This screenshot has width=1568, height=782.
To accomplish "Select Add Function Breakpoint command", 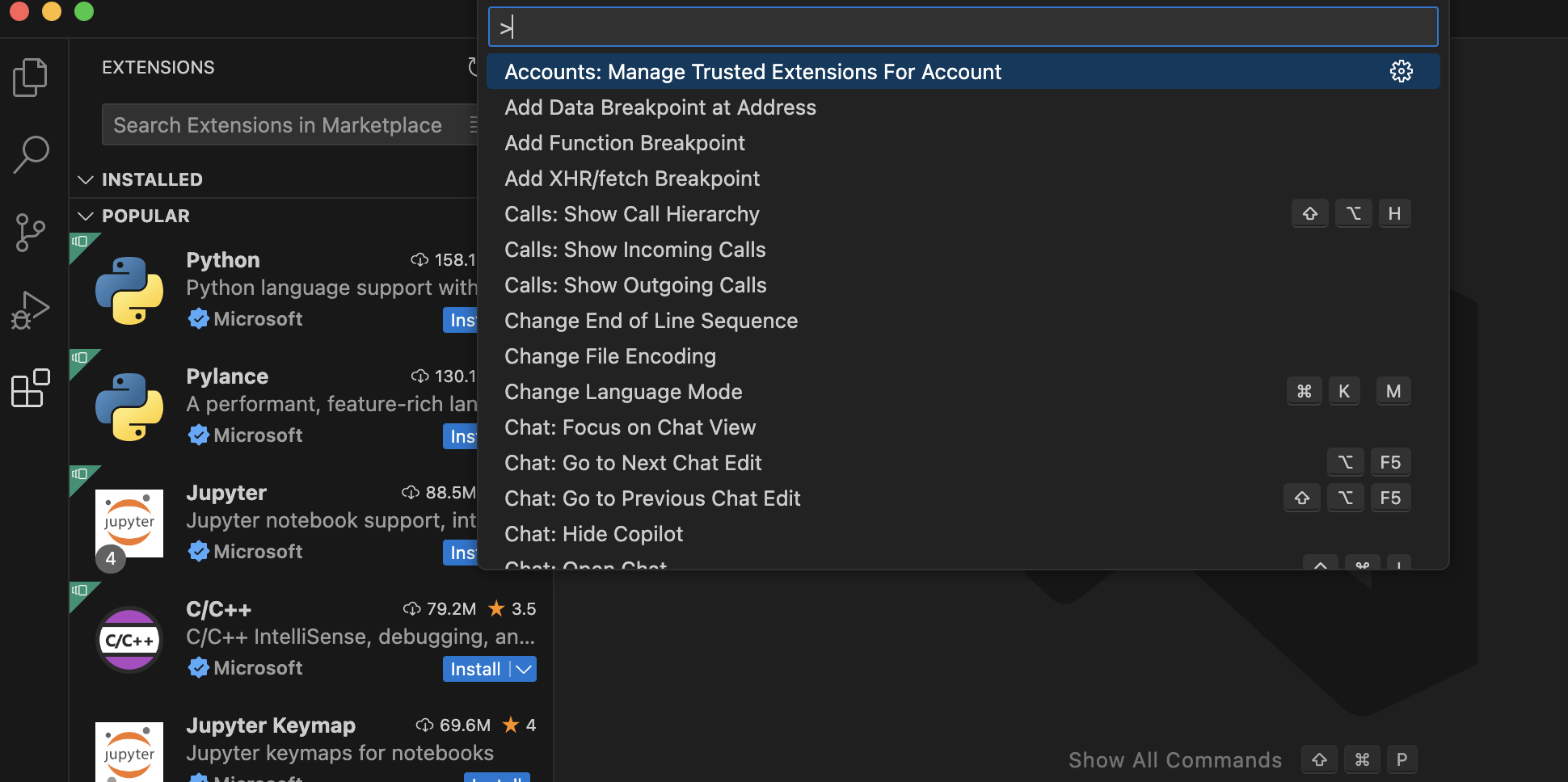I will click(963, 142).
